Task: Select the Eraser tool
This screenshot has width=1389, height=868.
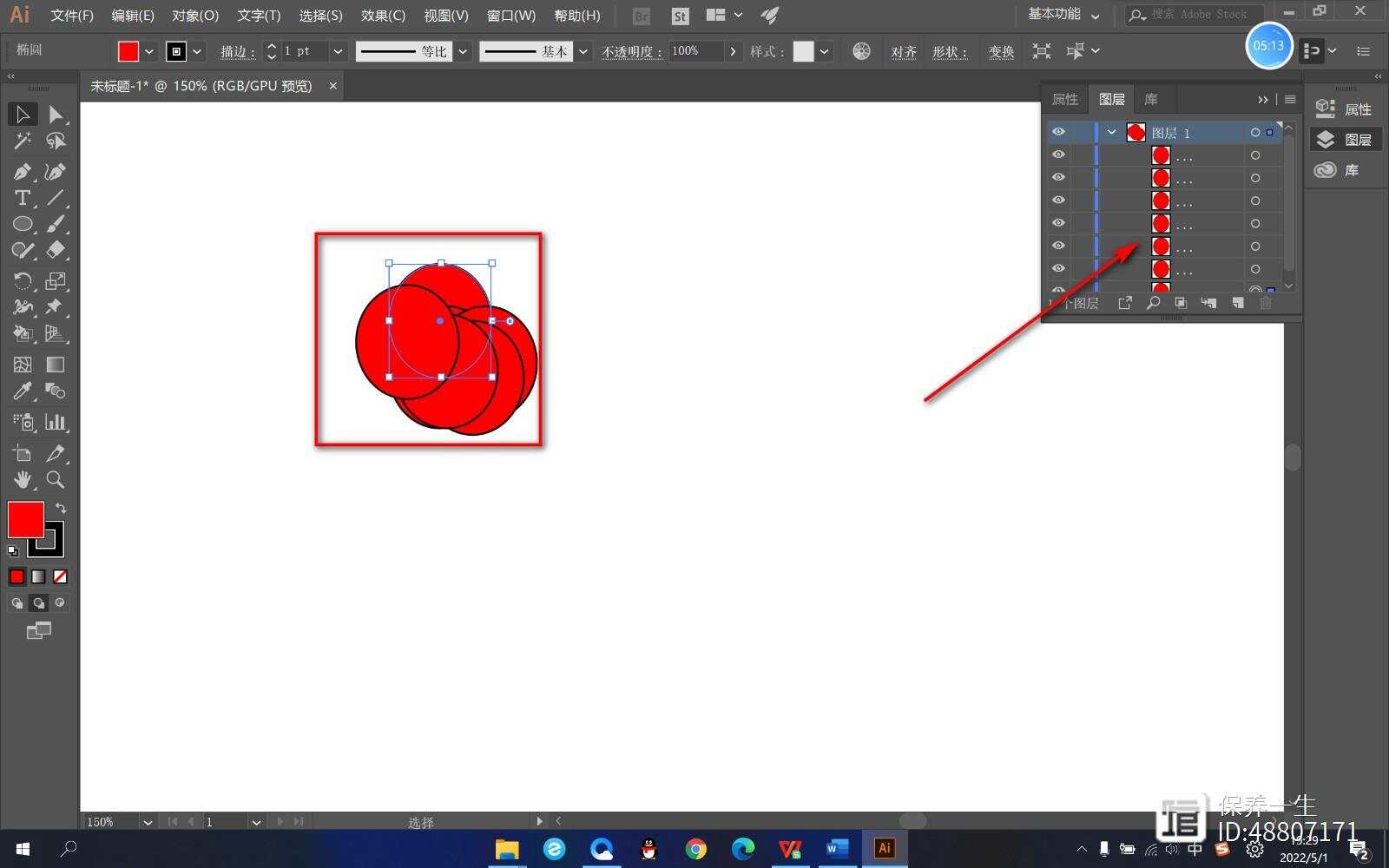Action: (x=56, y=250)
